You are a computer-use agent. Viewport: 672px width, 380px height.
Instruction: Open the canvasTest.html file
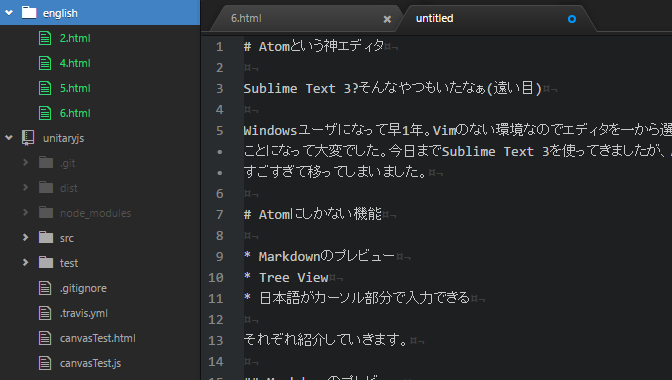coord(98,338)
